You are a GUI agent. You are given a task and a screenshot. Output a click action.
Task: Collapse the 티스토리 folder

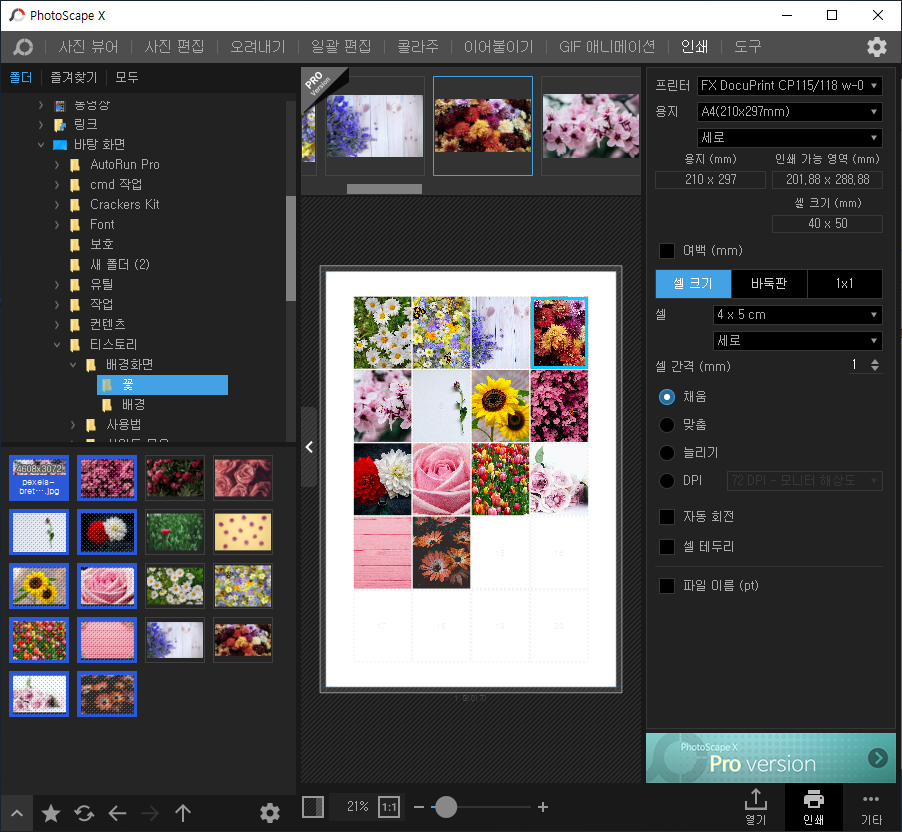(x=56, y=345)
